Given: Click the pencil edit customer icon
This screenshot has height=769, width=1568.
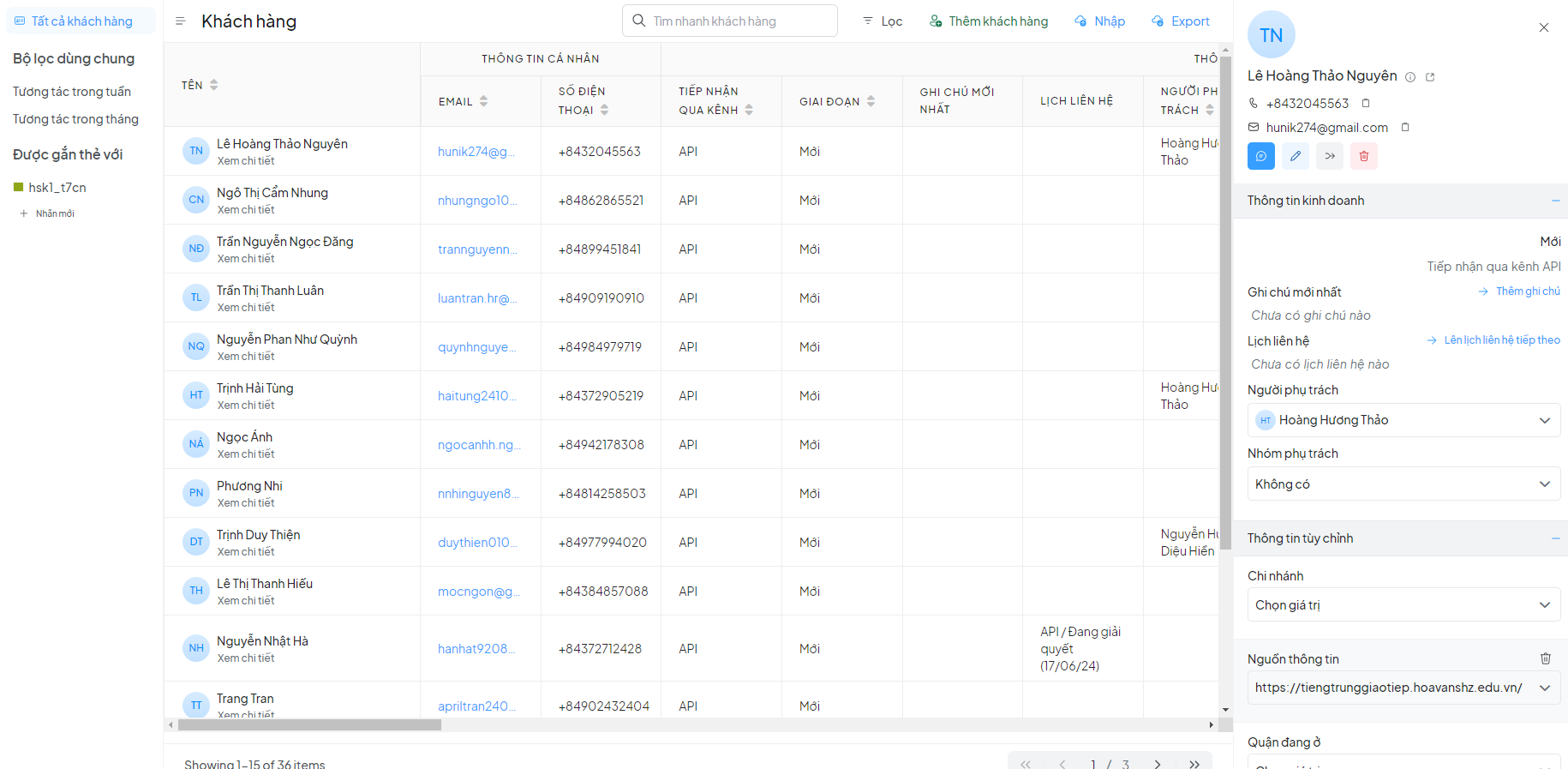Looking at the screenshot, I should [1296, 156].
